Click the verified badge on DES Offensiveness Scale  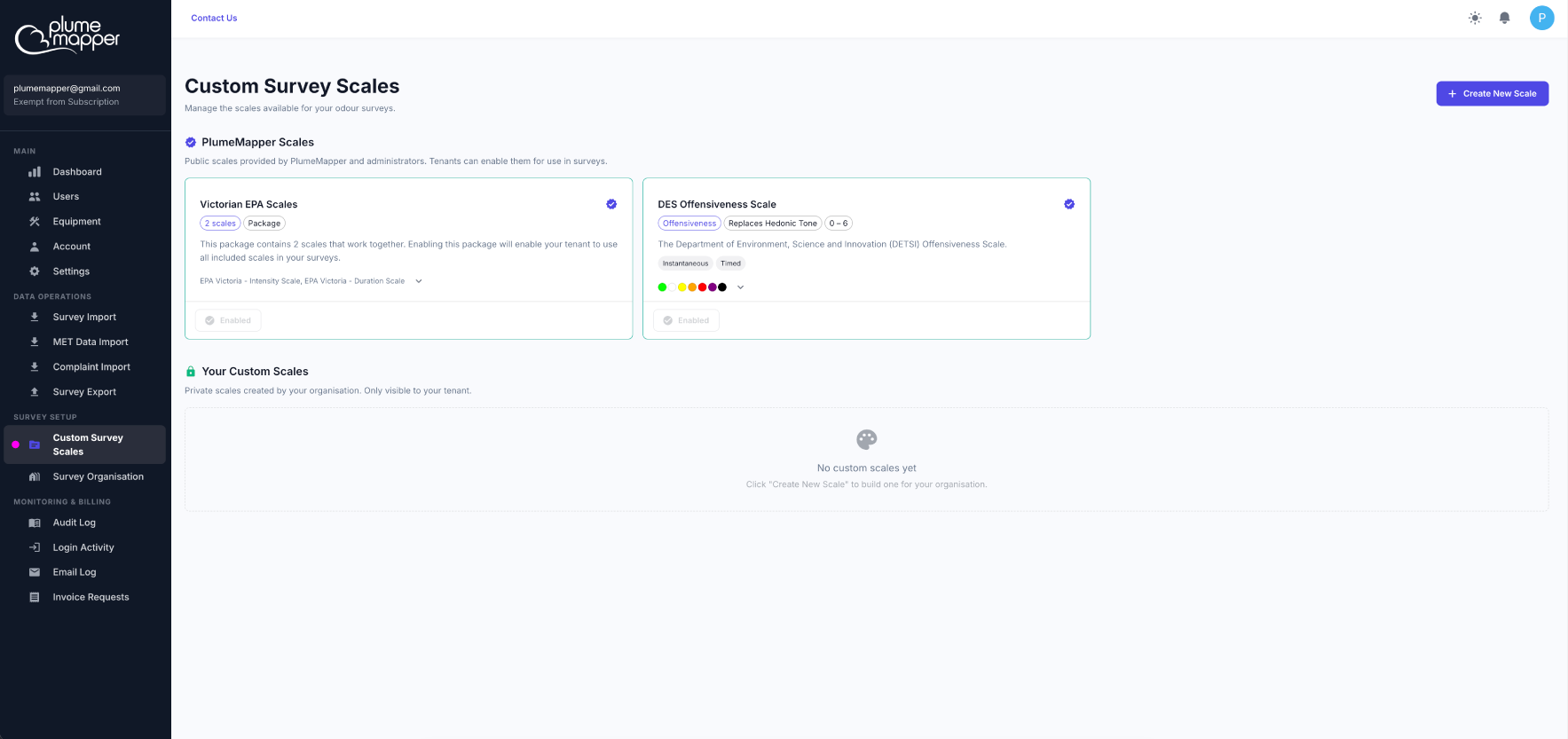[x=1069, y=204]
